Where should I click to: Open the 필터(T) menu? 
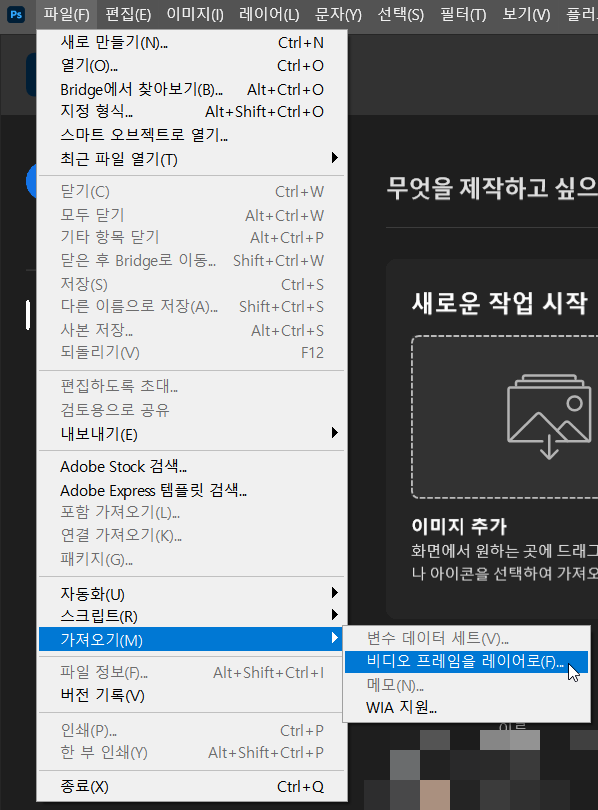click(463, 14)
